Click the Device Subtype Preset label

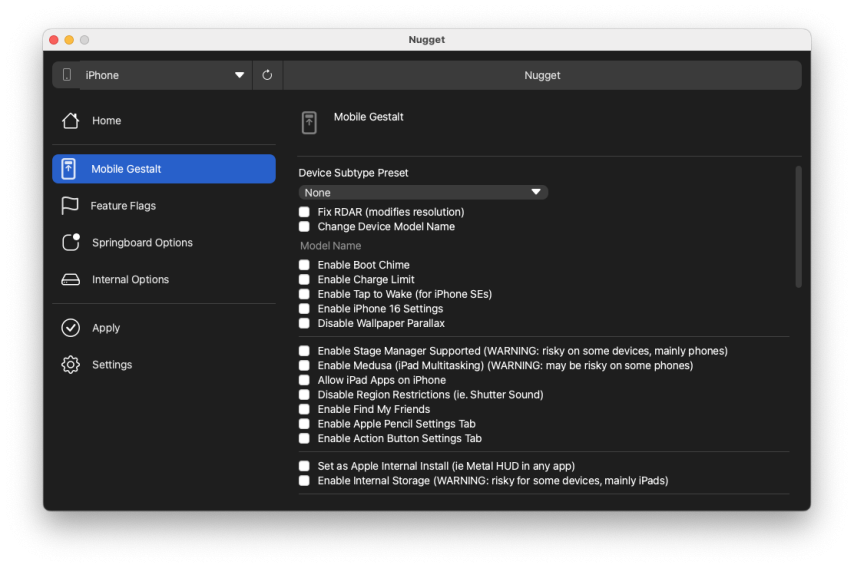pos(353,173)
